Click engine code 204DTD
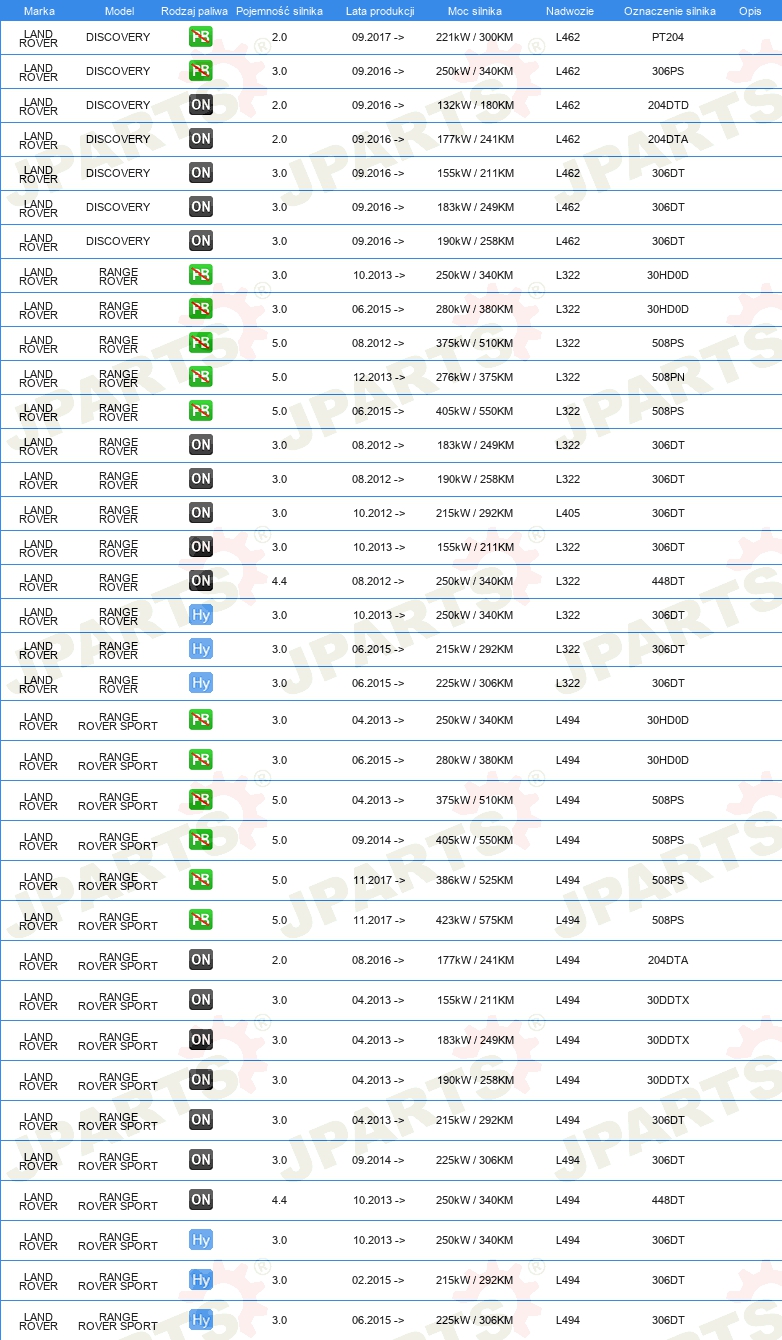The height and width of the screenshot is (1340, 782). pyautogui.click(x=668, y=105)
